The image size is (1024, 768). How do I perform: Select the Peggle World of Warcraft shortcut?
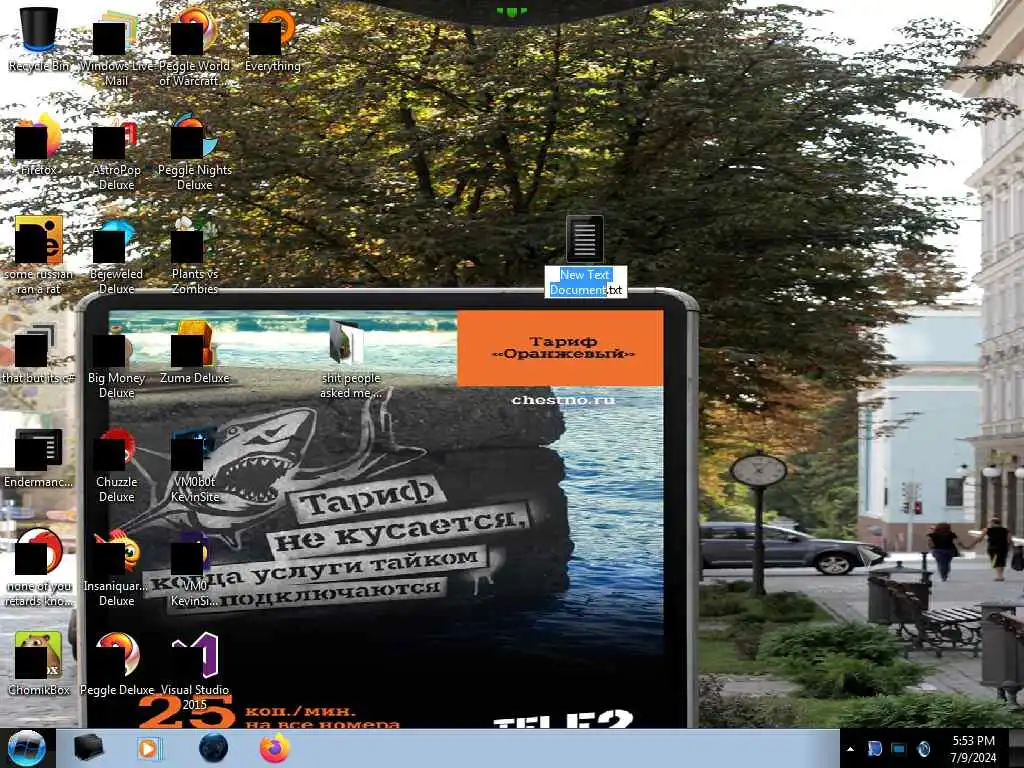click(194, 46)
